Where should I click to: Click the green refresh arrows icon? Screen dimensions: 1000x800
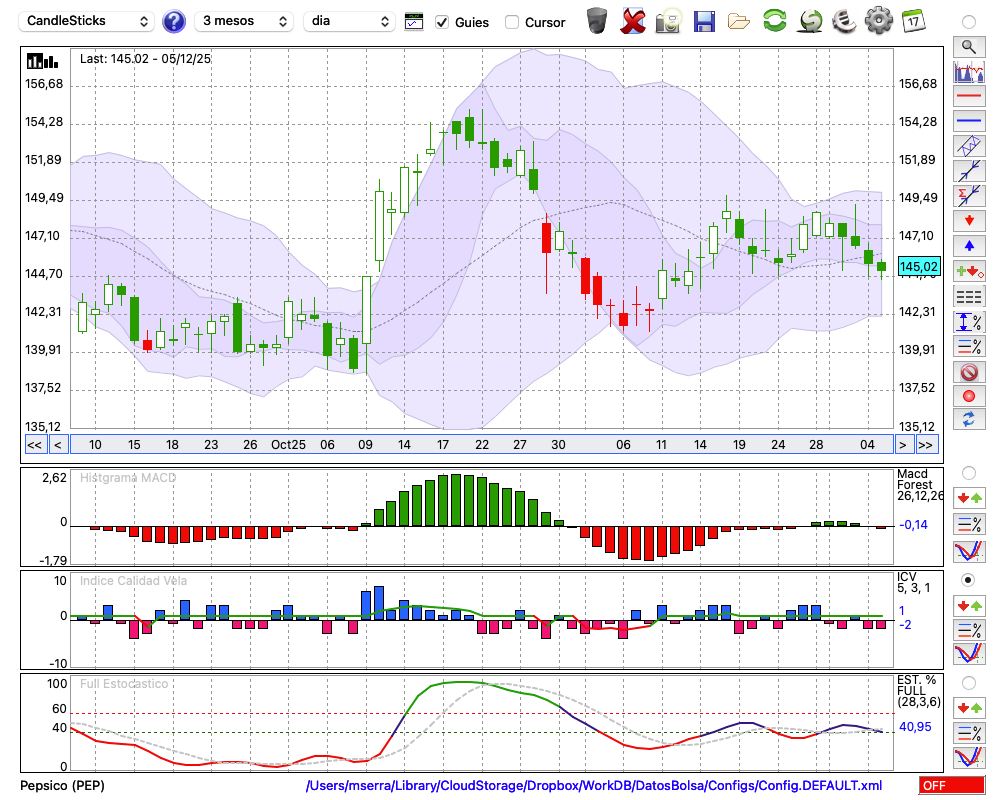tap(774, 21)
